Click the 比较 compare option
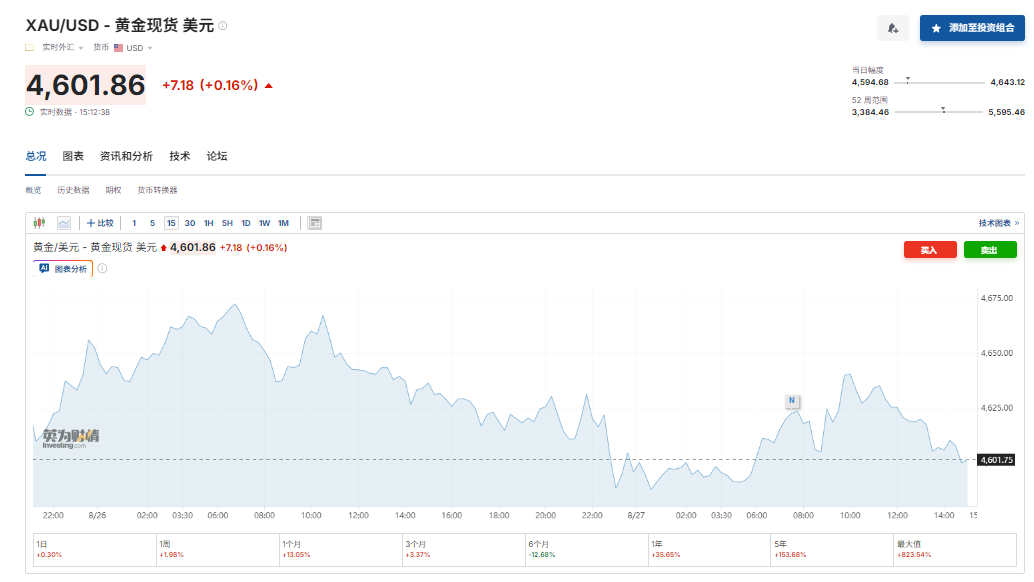 click(100, 223)
